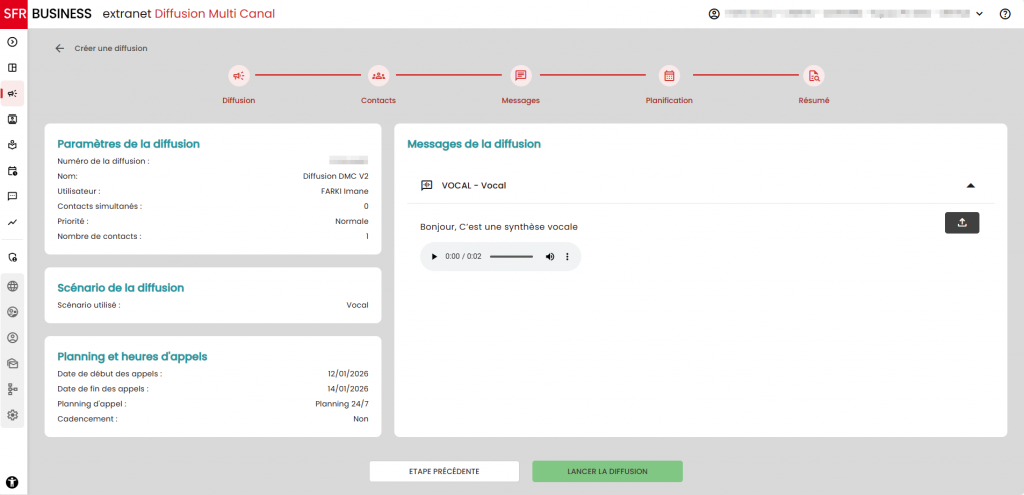Click the ETAPE PRÉCÉDENTE button
The height and width of the screenshot is (495, 1024).
pos(444,471)
